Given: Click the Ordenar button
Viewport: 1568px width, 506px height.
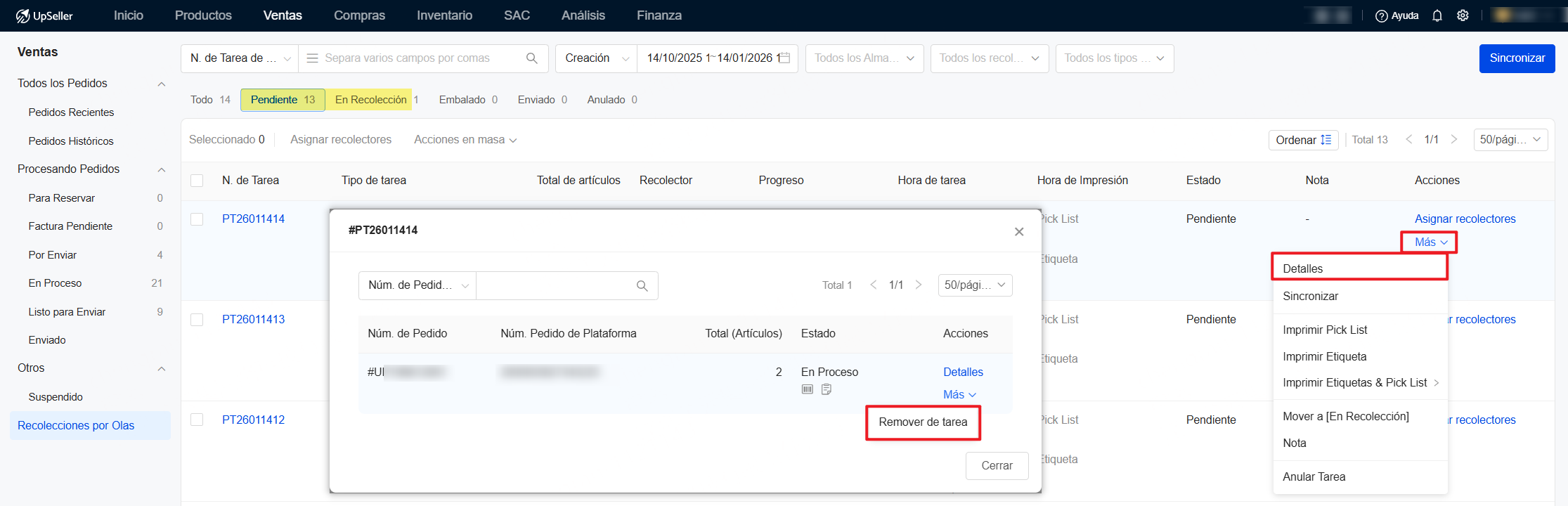Looking at the screenshot, I should coord(1303,140).
